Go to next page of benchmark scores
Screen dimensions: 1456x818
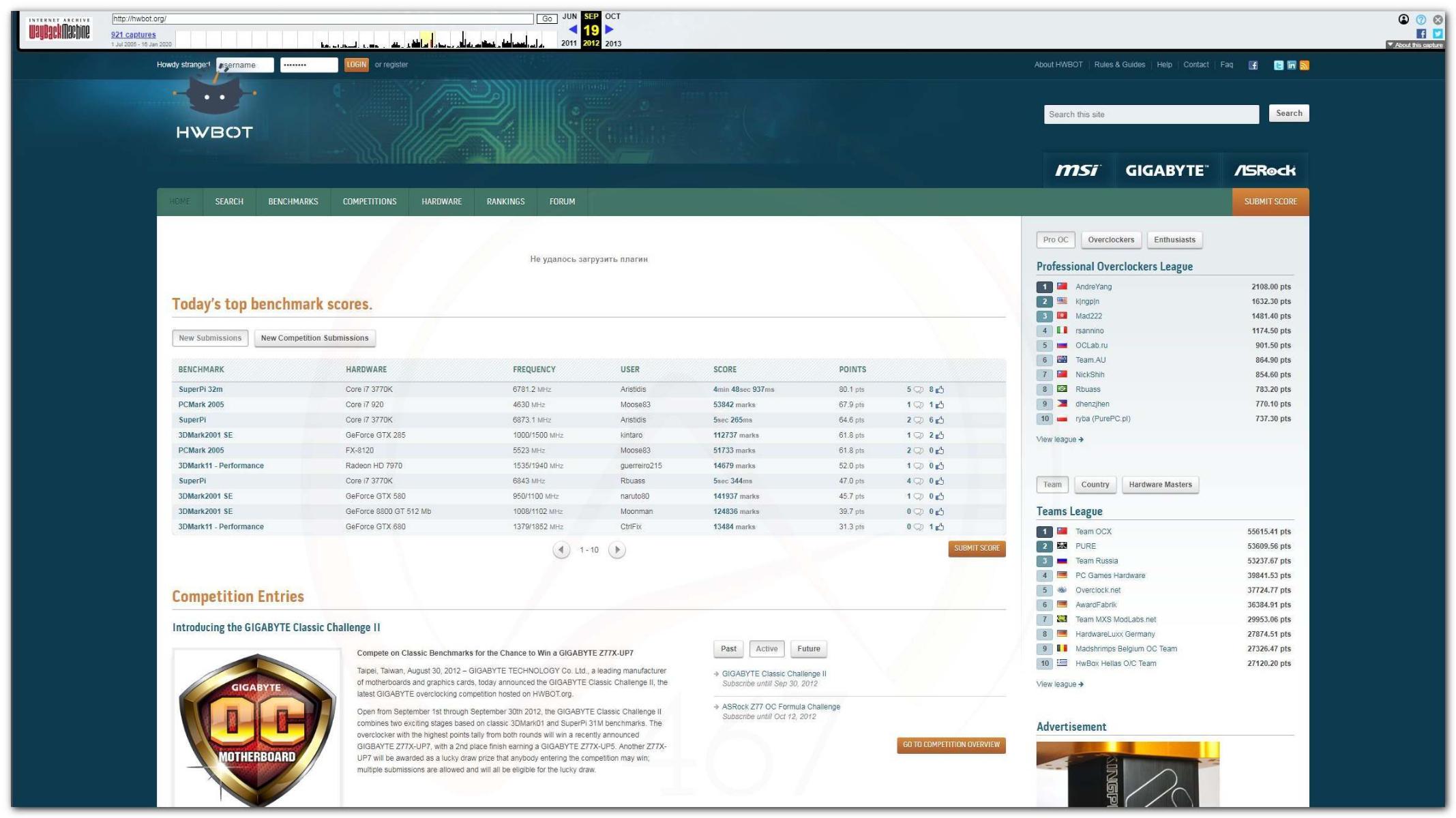point(616,550)
